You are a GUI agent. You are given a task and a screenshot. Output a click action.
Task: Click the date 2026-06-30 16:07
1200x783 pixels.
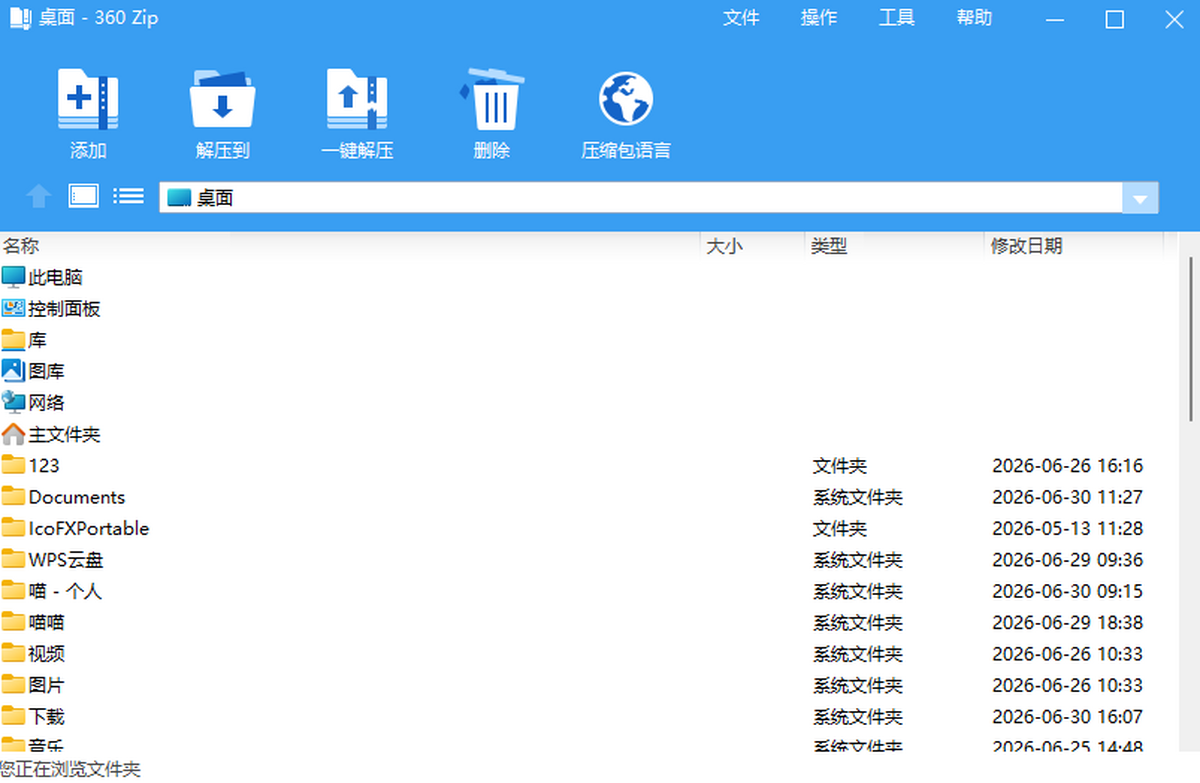point(1067,717)
